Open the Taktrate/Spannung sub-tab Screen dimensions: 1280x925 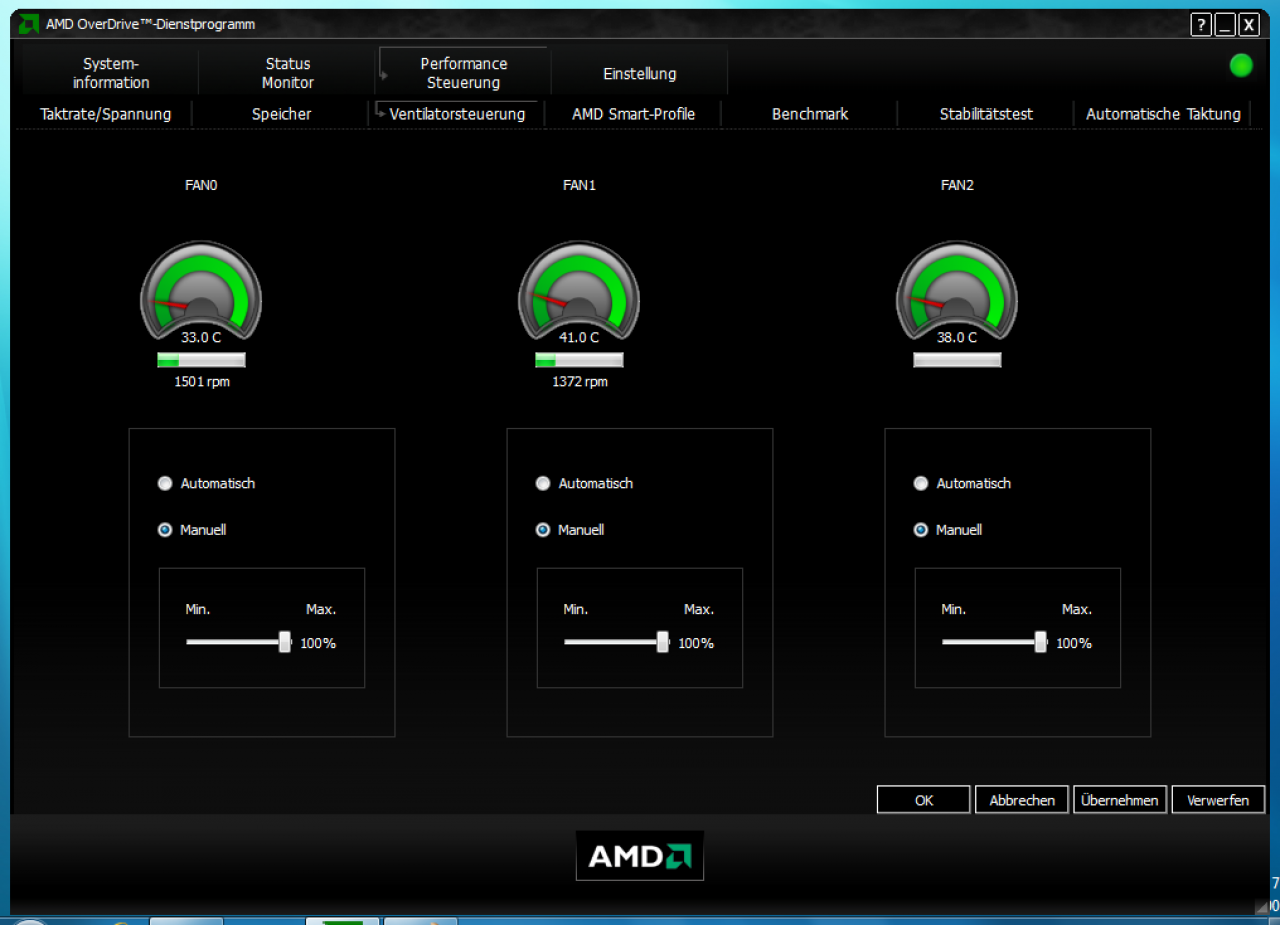(106, 114)
